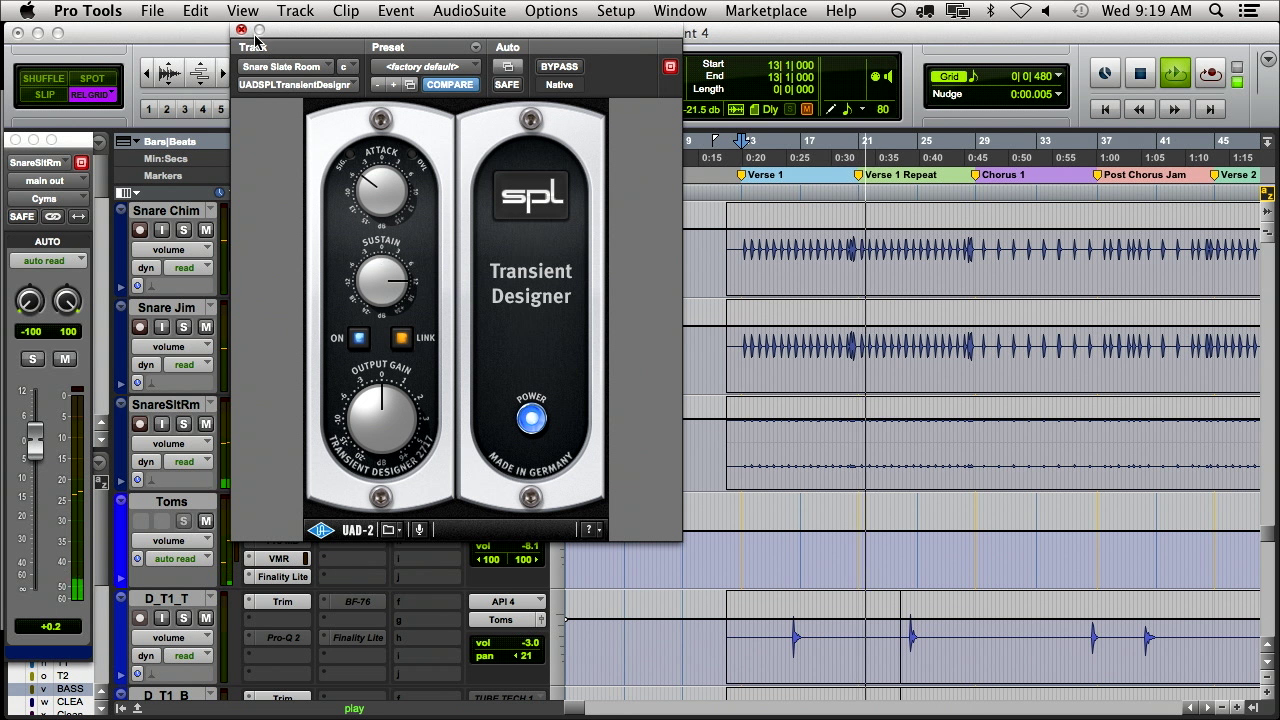Open the insert position 'c' selector
Screen dimensions: 1280x720
346,67
